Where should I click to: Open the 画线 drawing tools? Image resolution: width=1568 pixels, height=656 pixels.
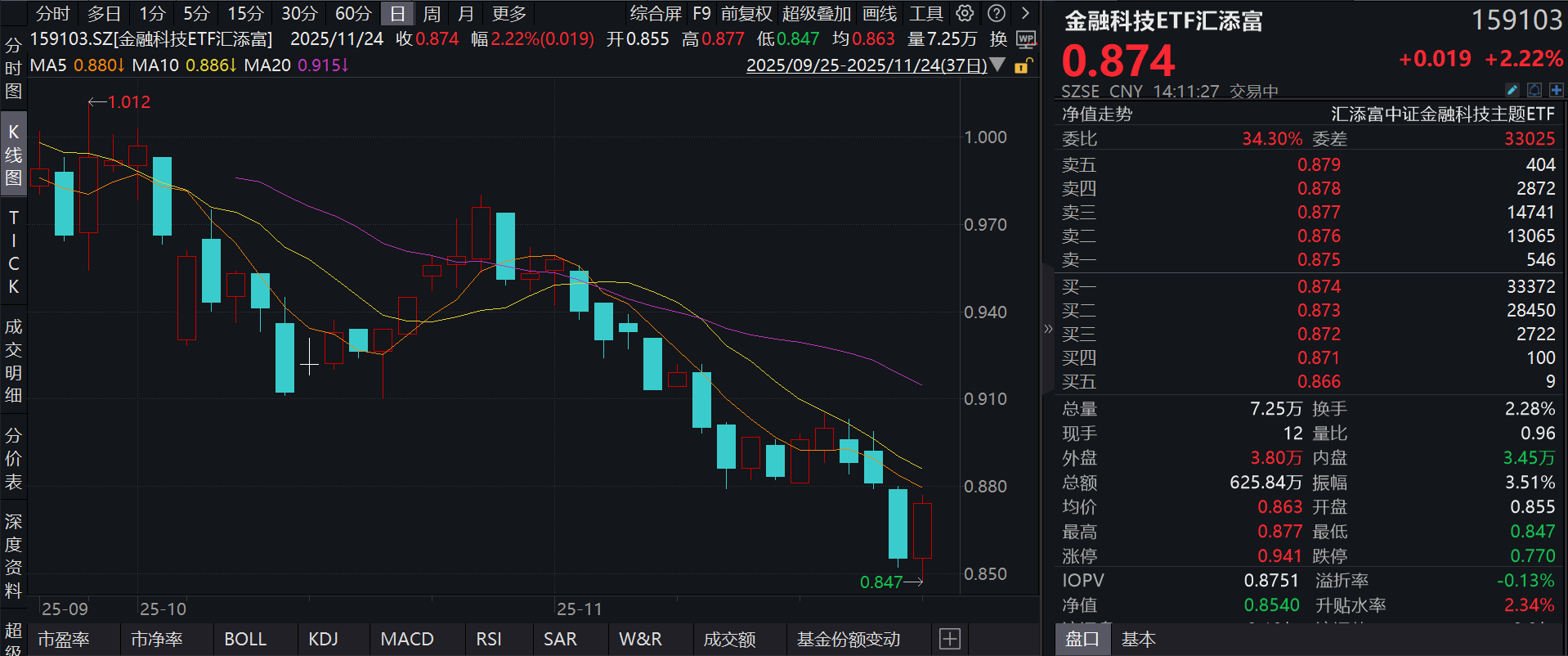click(880, 14)
